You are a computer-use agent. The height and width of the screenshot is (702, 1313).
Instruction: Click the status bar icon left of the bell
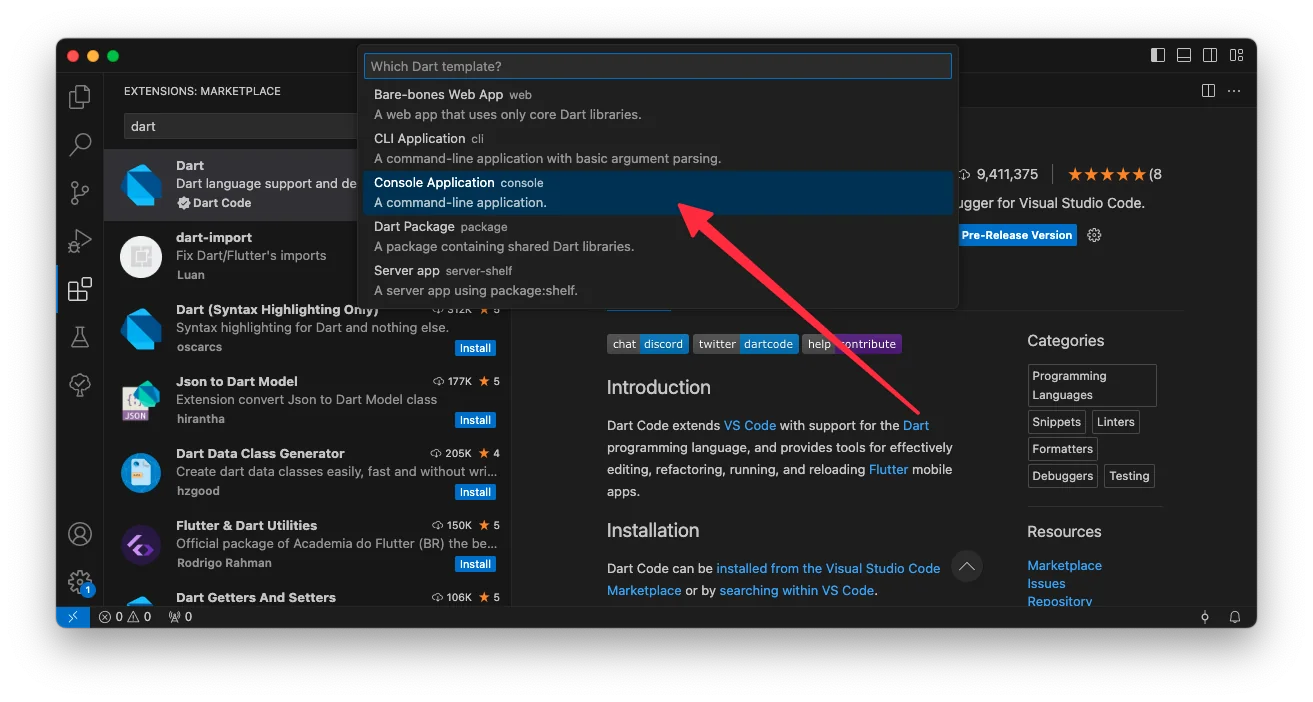click(1205, 617)
